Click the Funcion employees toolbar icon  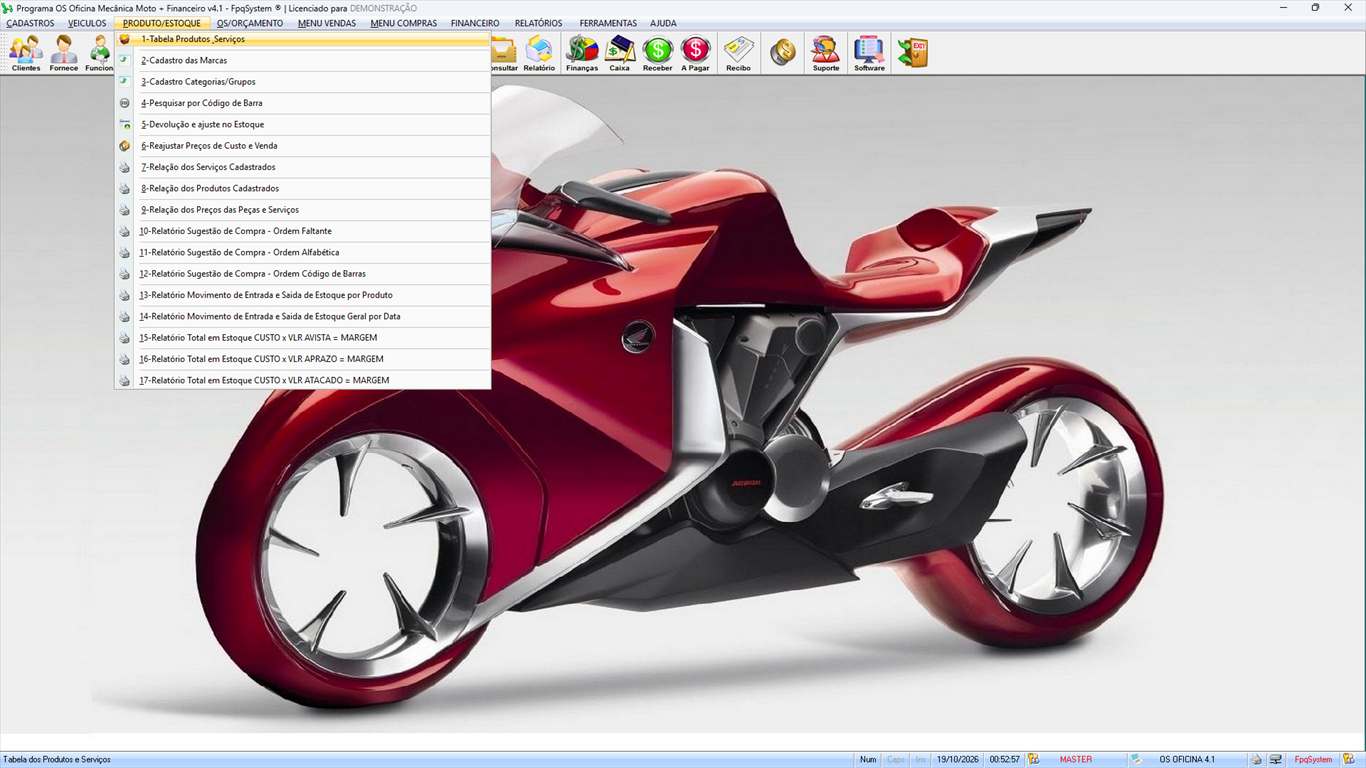100,53
